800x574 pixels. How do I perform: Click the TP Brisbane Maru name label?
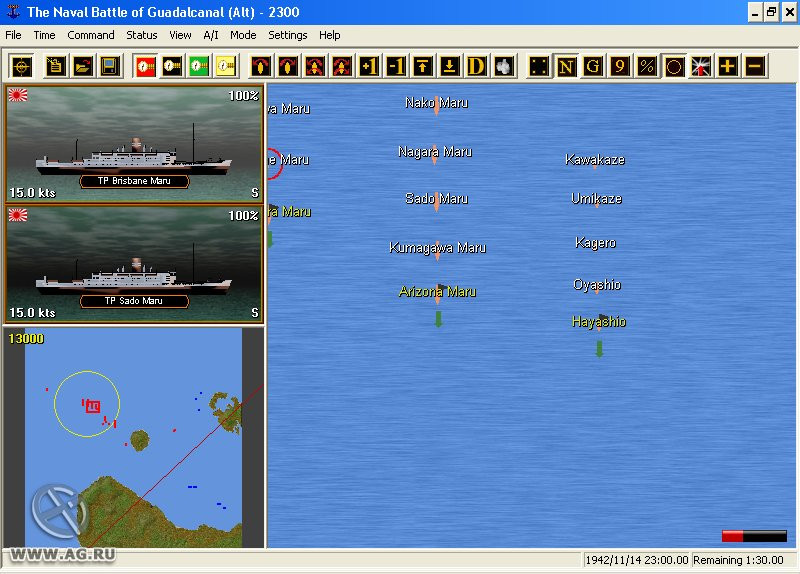[x=134, y=181]
